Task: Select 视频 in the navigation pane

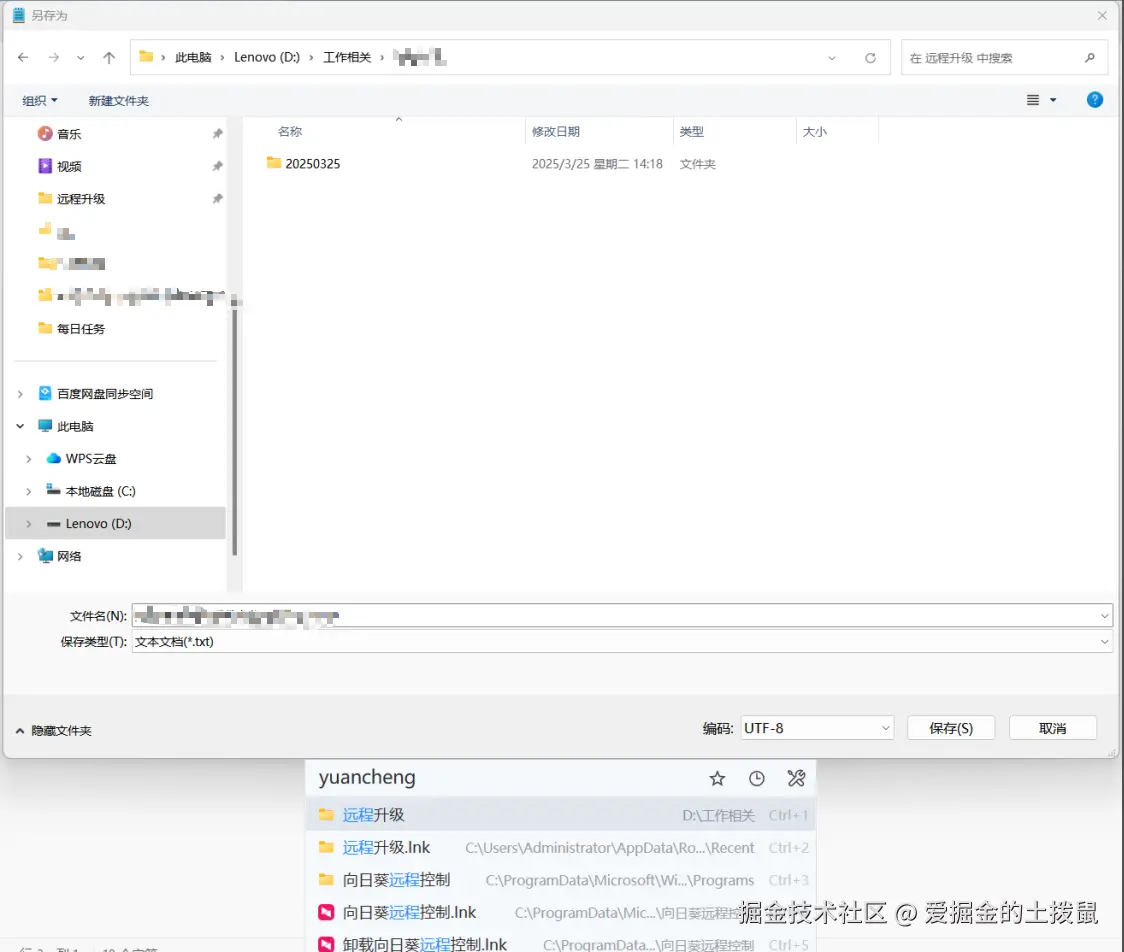Action: [69, 166]
